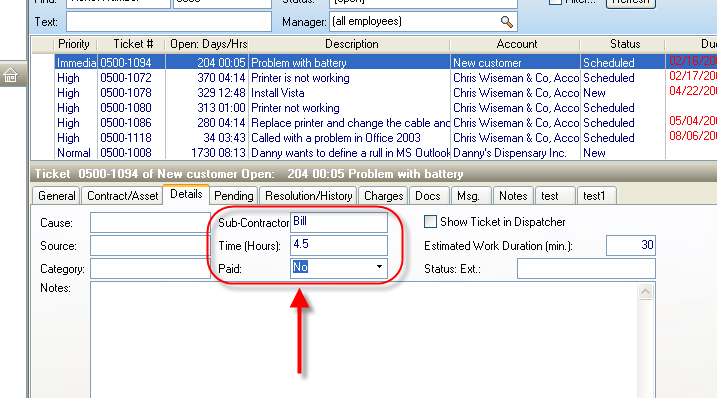Screen dimensions: 717x398
Task: Enable Show Ticket in Dispatcher checkbox
Action: pyautogui.click(x=430, y=222)
